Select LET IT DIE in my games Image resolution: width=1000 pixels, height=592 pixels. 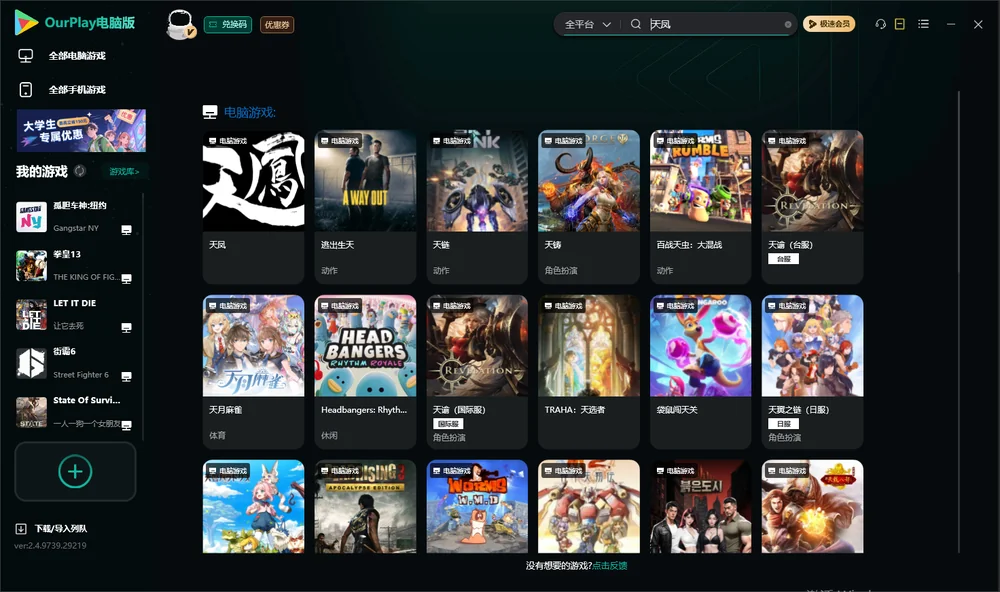75,315
